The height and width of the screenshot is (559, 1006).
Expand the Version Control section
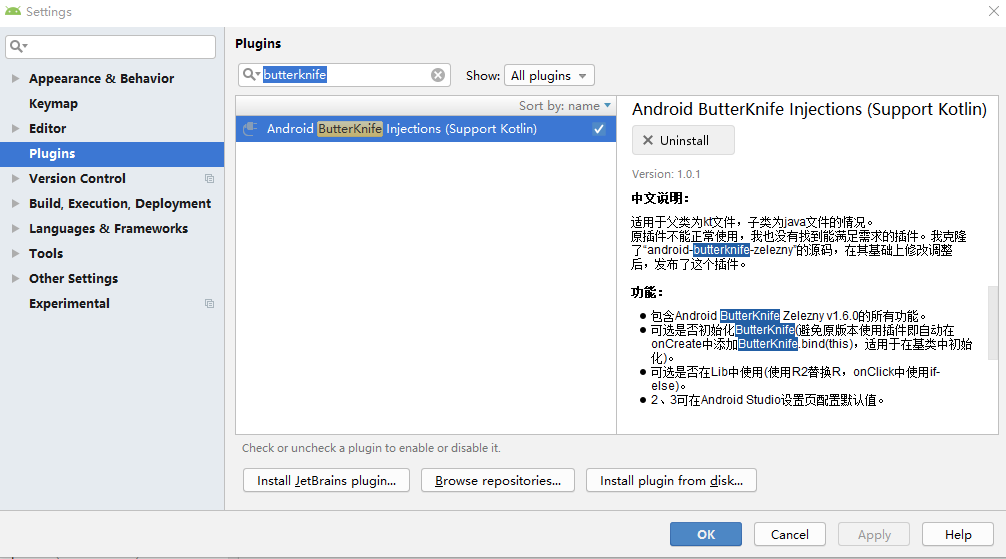coord(15,178)
